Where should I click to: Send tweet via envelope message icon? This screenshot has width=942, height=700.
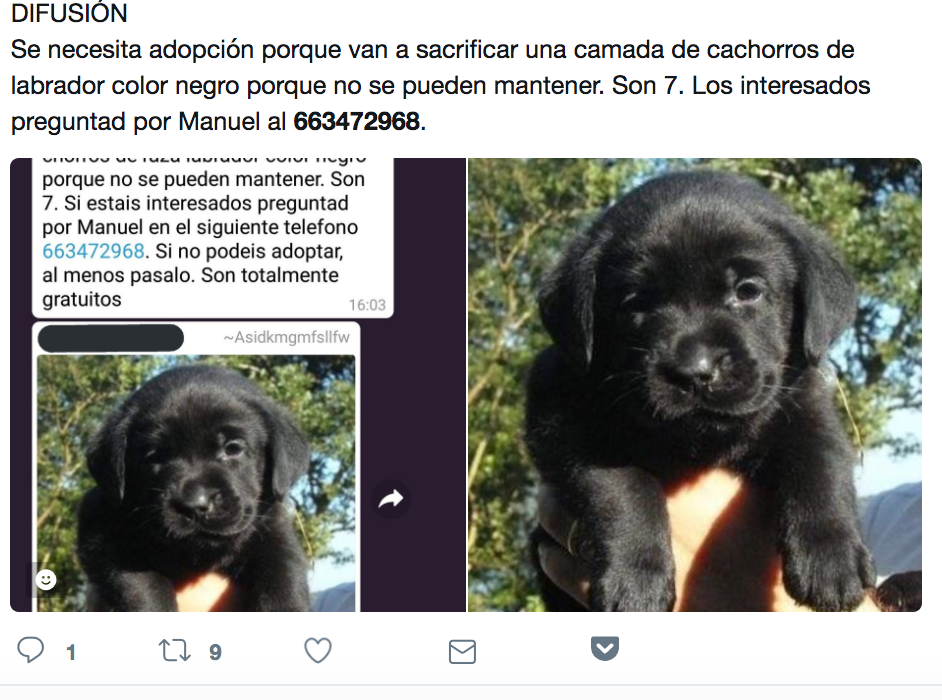(x=462, y=652)
